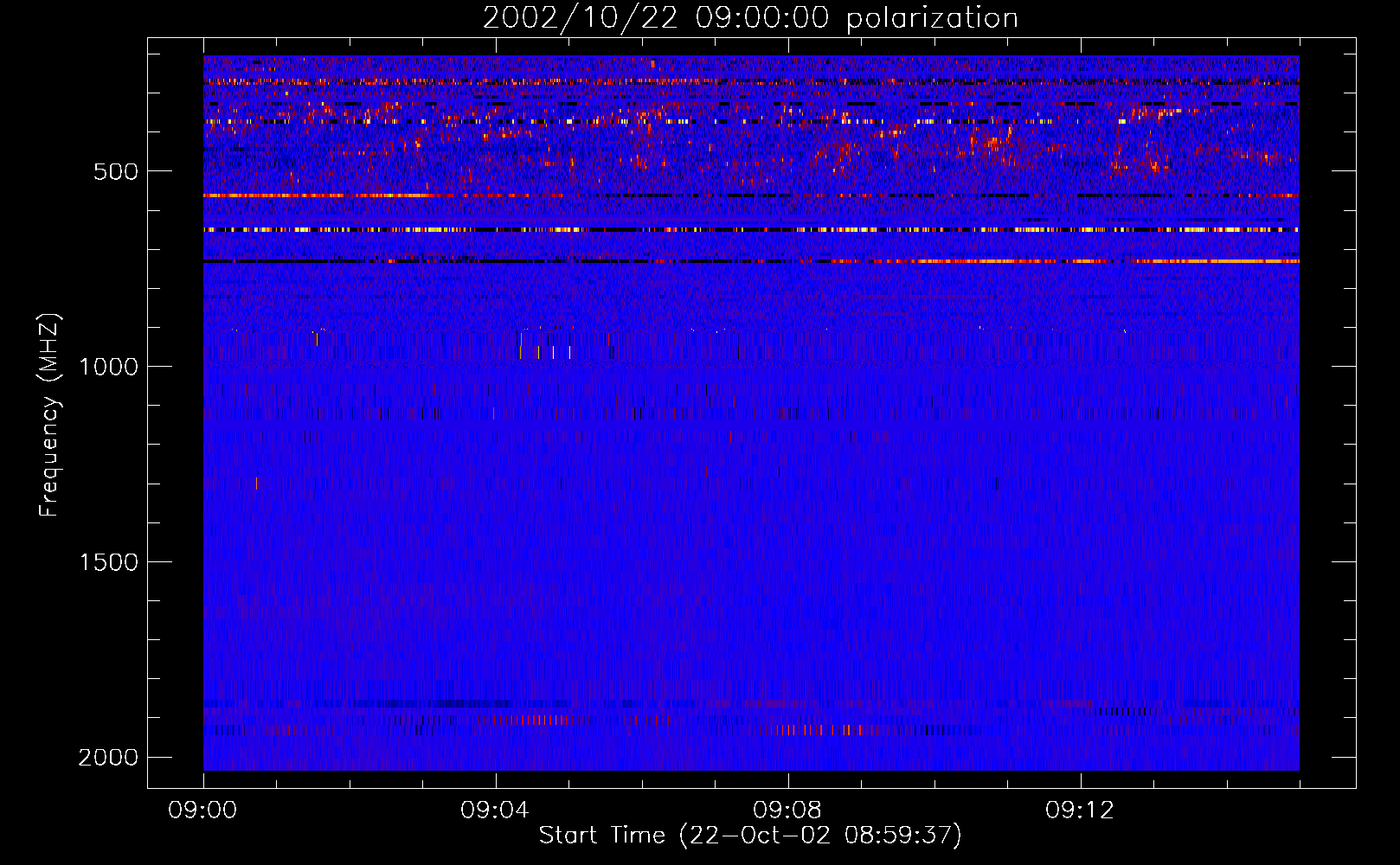1400x865 pixels.
Task: Click the "2000" frequency tick label
Action: tap(108, 758)
